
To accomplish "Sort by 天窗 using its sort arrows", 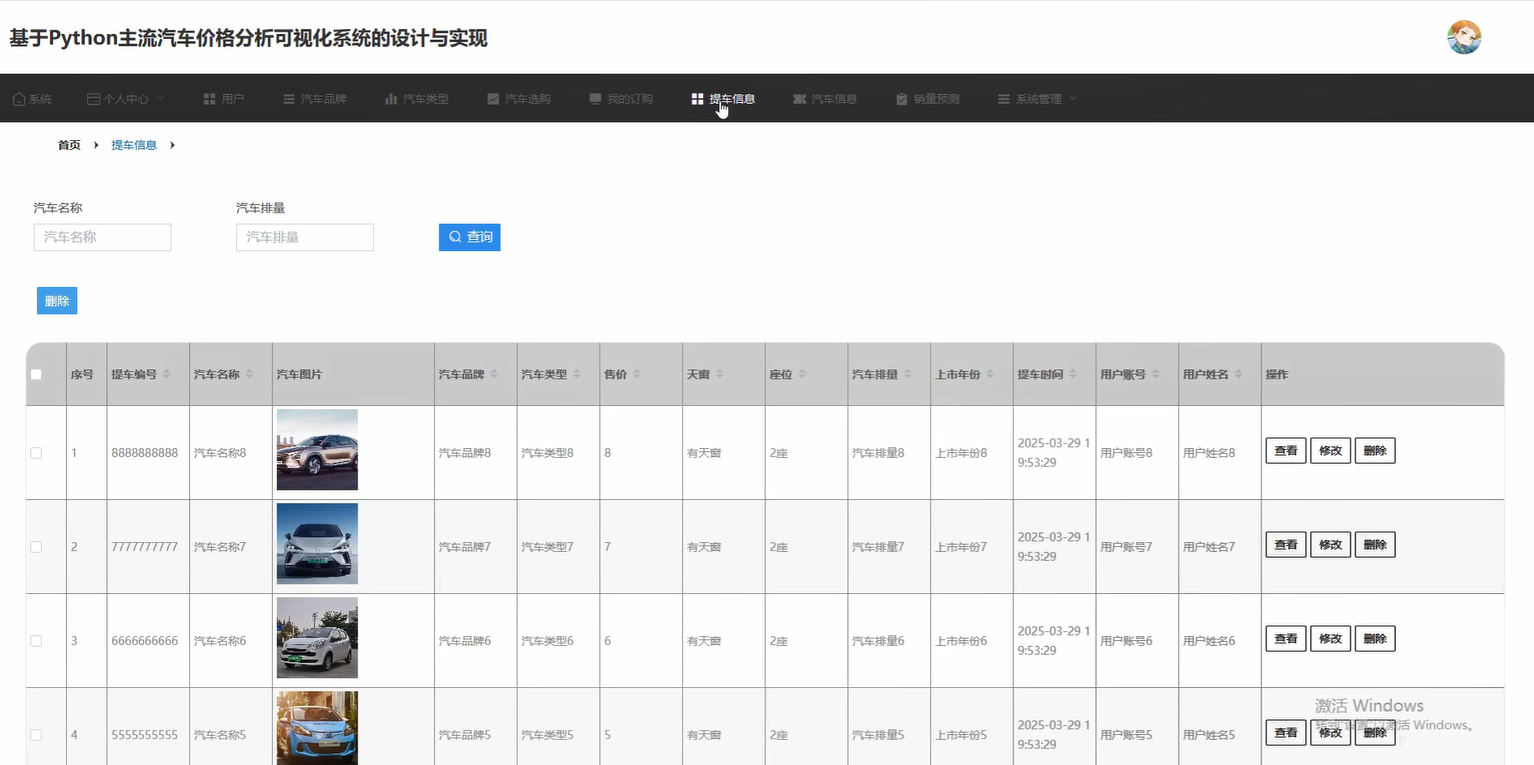I will 720,374.
